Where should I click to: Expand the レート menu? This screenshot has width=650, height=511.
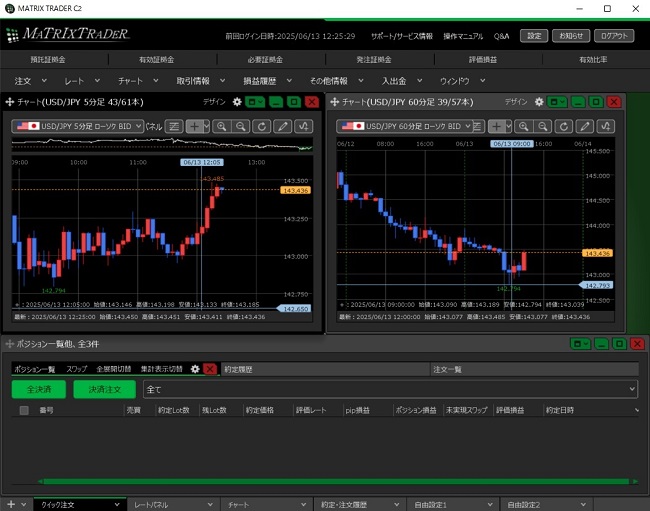[82, 81]
